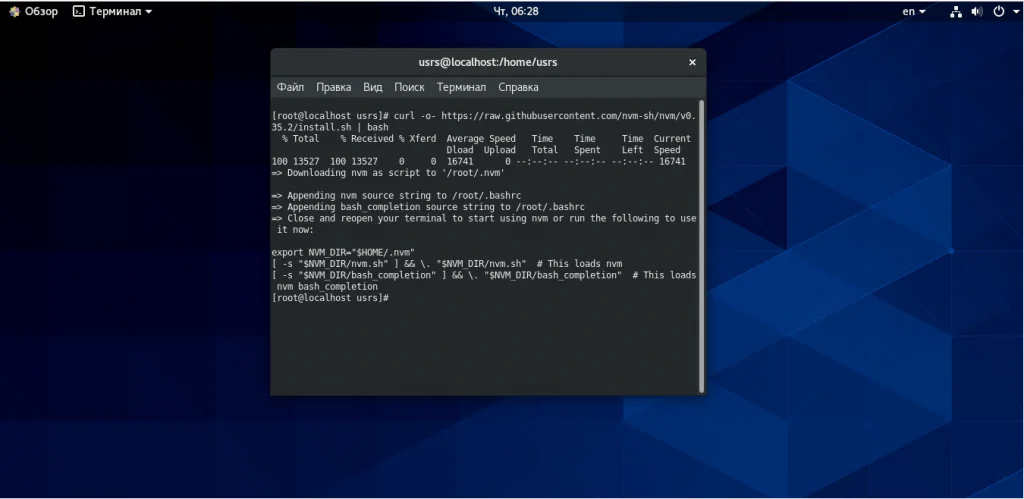This screenshot has height=499, width=1024.
Task: Open the Файл menu
Action: point(290,87)
